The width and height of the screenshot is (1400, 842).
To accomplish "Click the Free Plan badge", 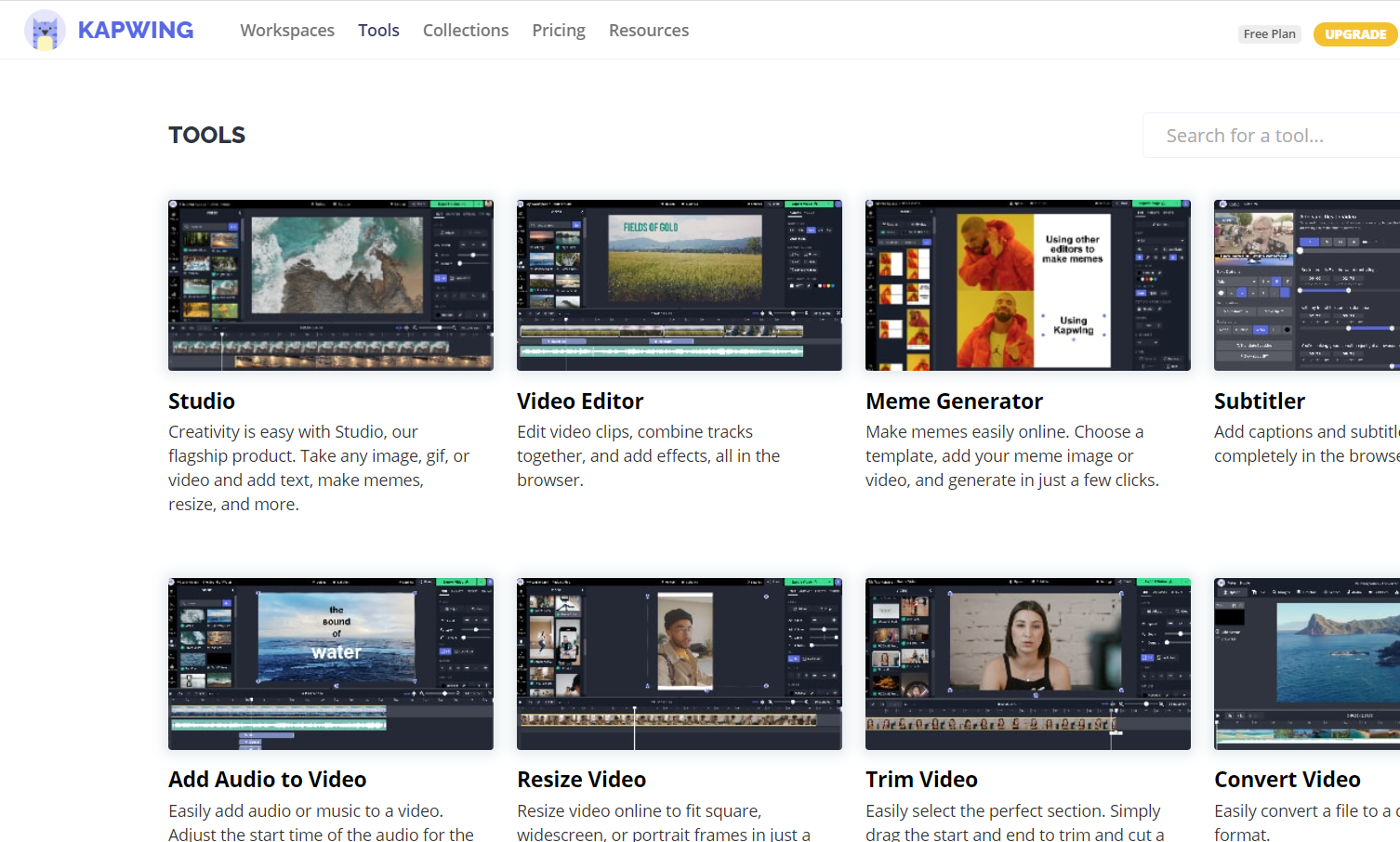I will click(1269, 34).
